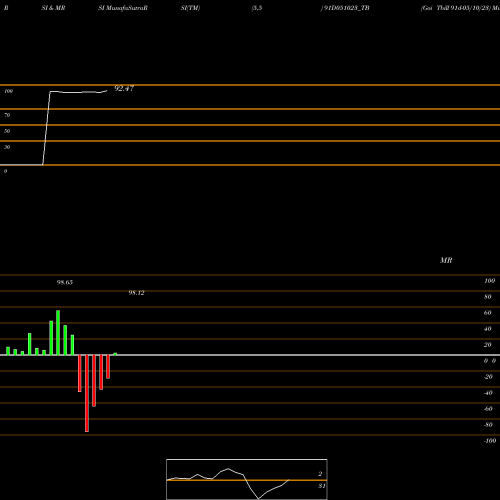Click the -40 label on the MR axis
Screen dimensions: 500x500
click(x=488, y=393)
